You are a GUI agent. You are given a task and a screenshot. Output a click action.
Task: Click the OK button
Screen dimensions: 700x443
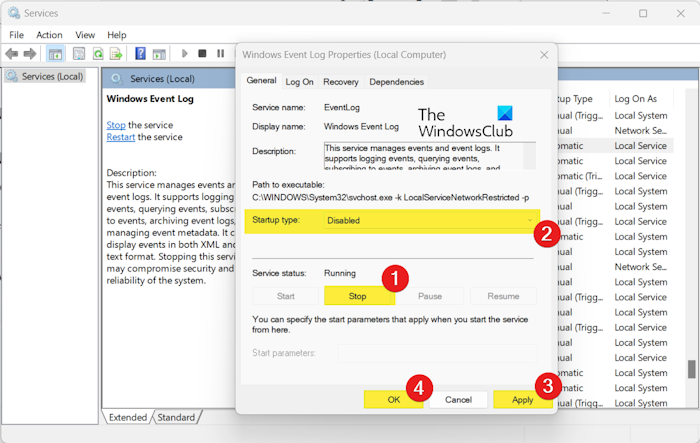(x=393, y=399)
